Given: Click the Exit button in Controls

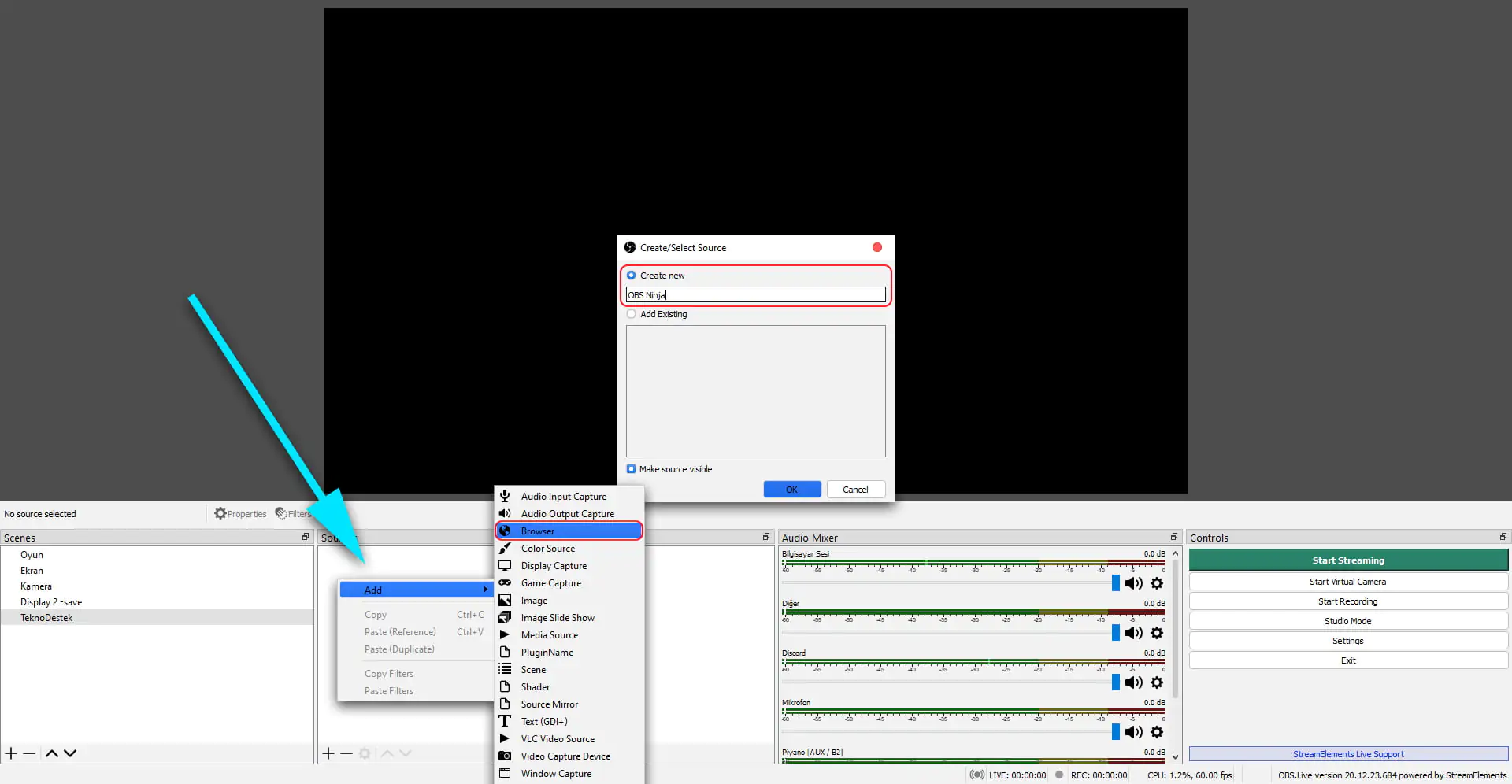Looking at the screenshot, I should point(1348,660).
